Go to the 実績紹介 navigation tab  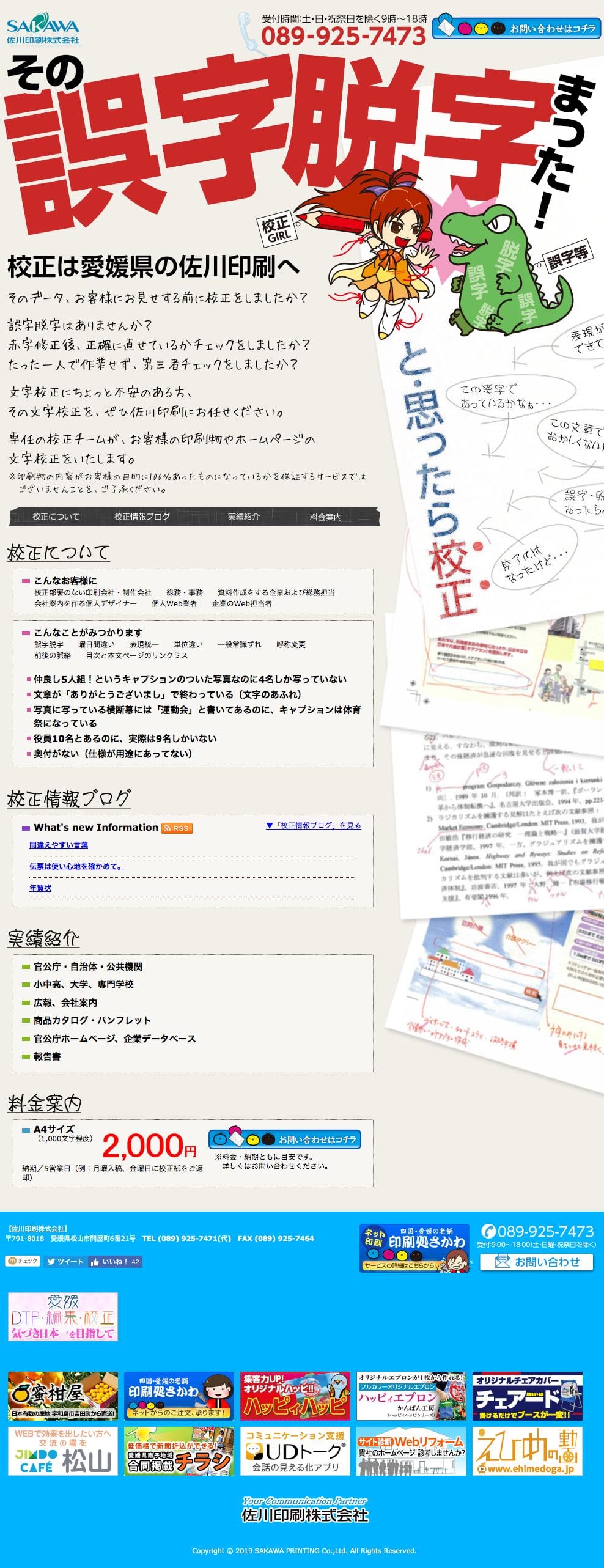(x=243, y=517)
